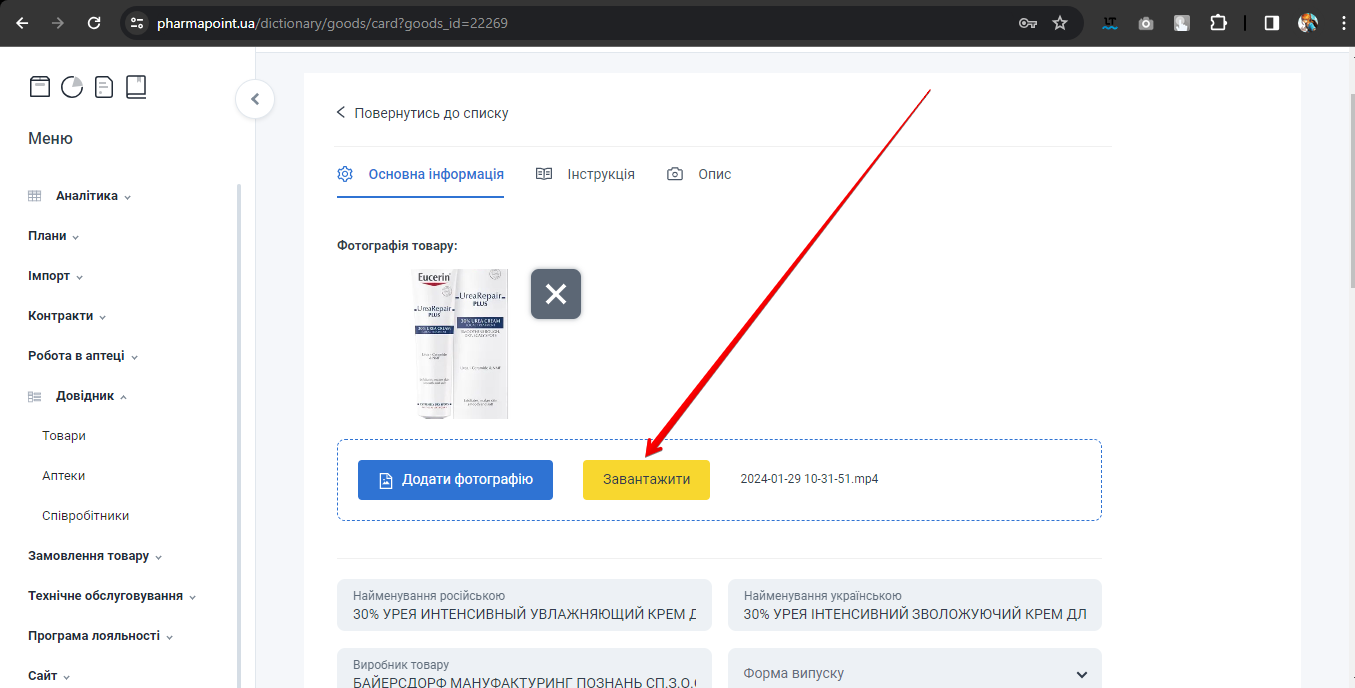The image size is (1355, 688).
Task: Switch to the Опис tab
Action: (x=700, y=174)
